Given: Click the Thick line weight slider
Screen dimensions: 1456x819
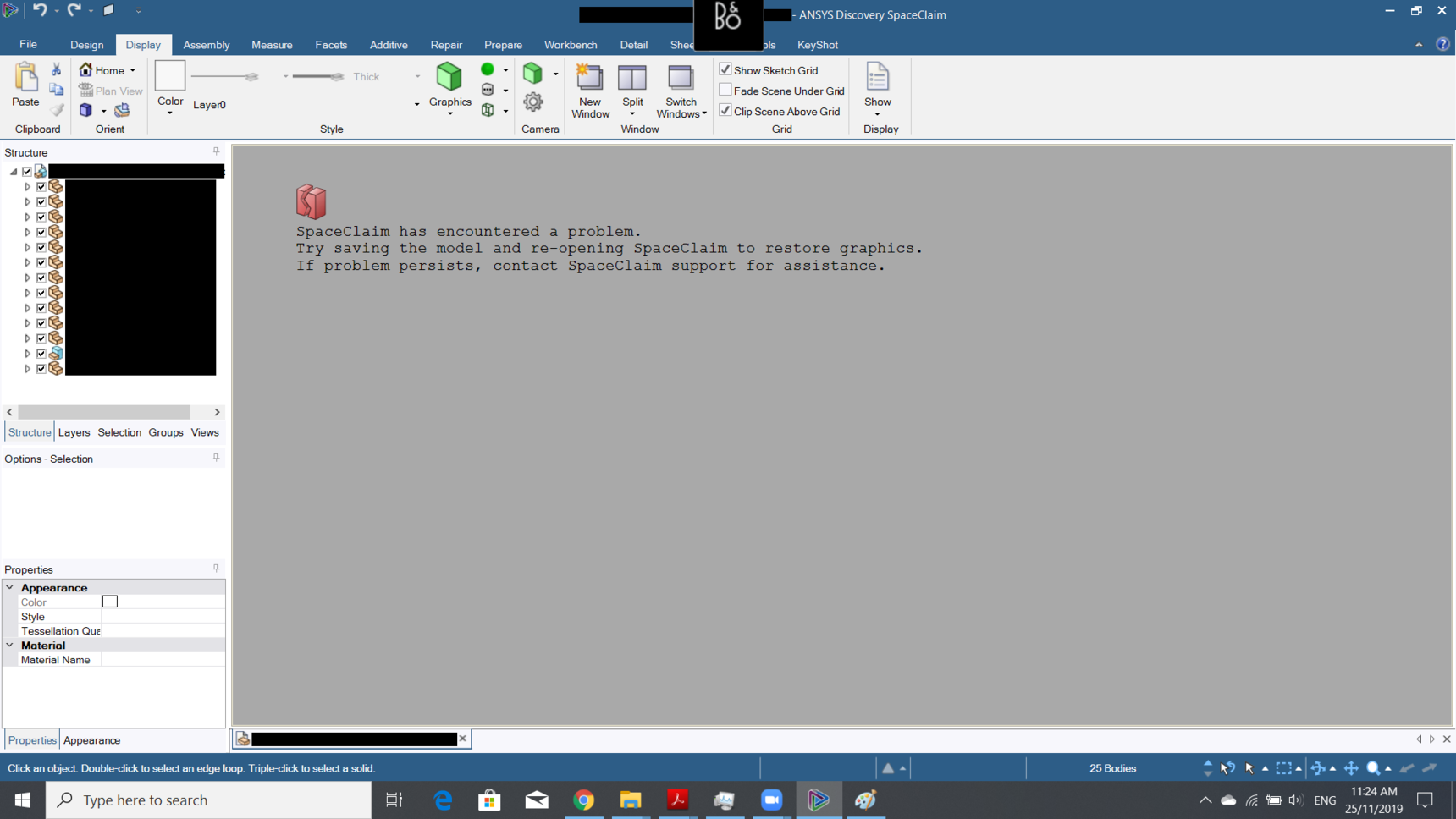Looking at the screenshot, I should point(318,77).
